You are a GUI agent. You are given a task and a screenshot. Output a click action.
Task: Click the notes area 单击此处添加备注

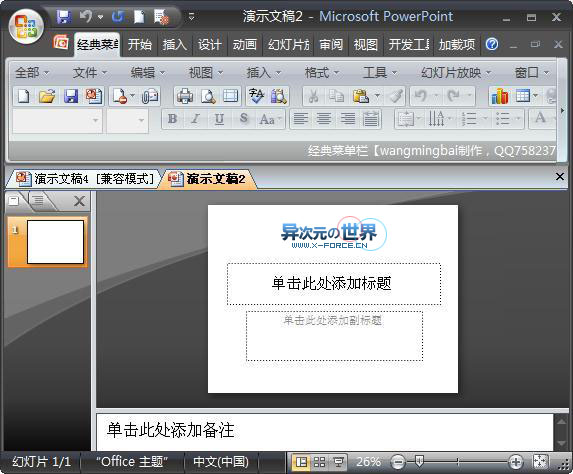tap(325, 431)
